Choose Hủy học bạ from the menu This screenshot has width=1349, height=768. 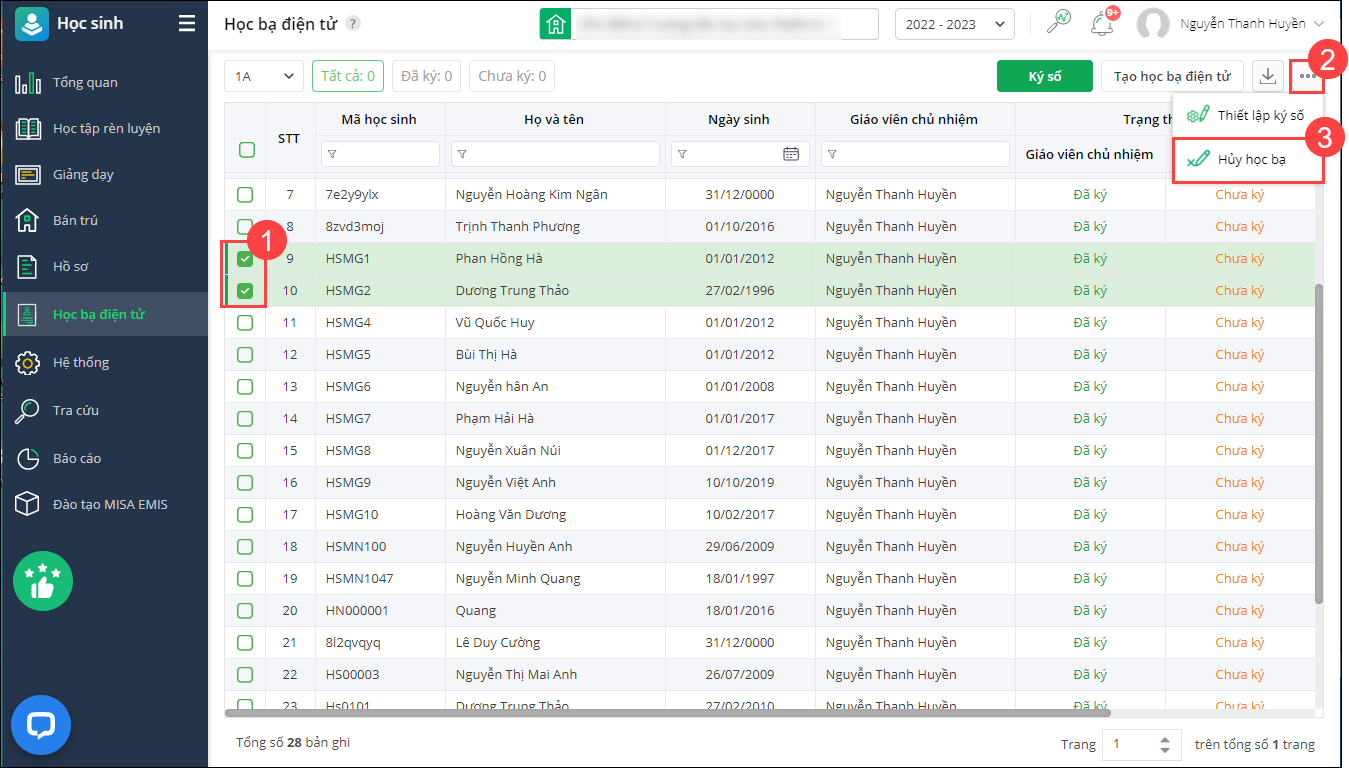point(1248,160)
